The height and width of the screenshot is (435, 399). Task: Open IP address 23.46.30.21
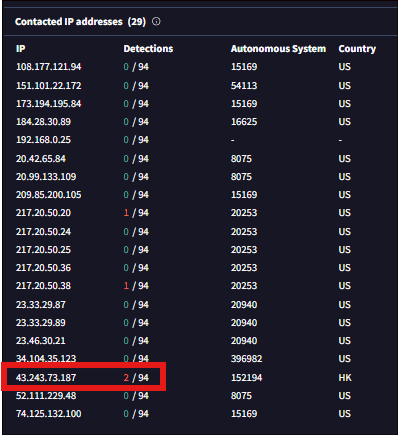click(41, 341)
